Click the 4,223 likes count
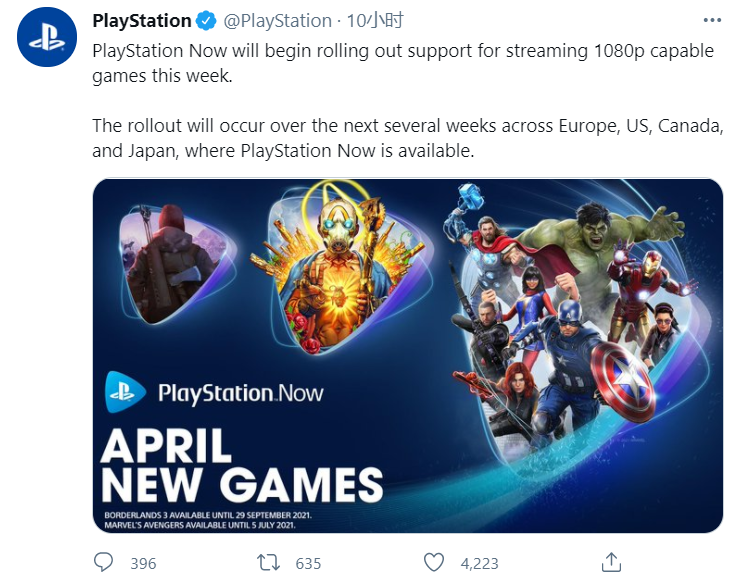Image resolution: width=733 pixels, height=581 pixels. coord(479,563)
